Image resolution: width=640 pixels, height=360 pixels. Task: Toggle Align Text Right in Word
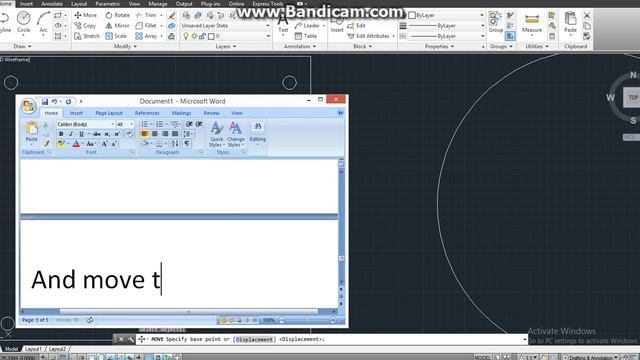click(165, 134)
